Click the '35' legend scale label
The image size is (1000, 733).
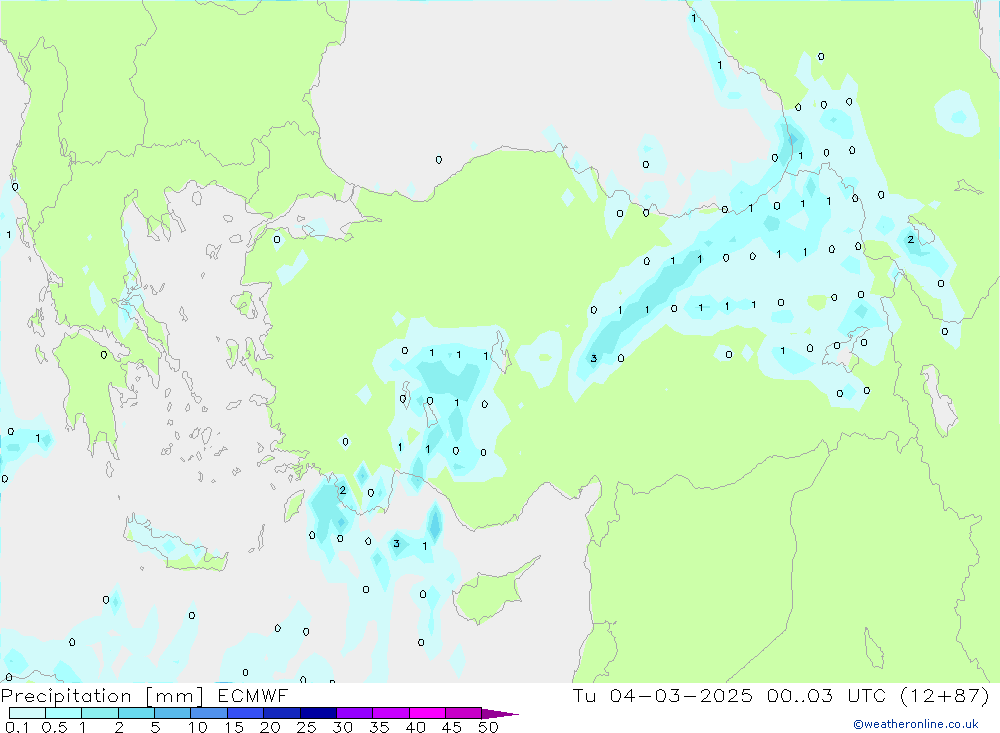(x=379, y=727)
